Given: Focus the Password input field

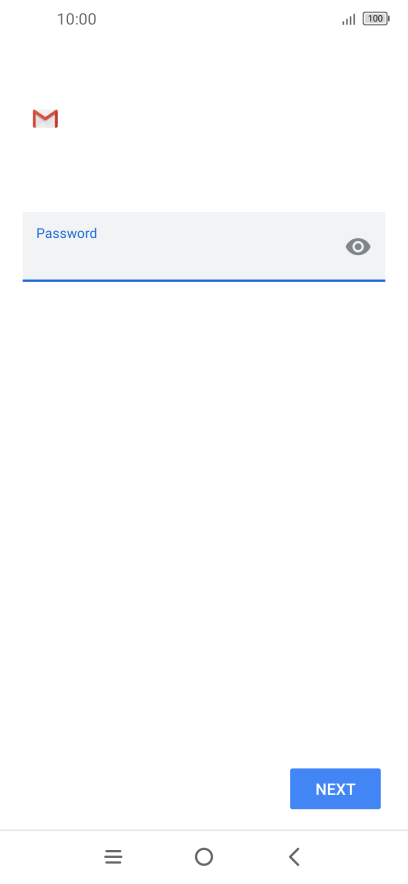Looking at the screenshot, I should tap(204, 246).
